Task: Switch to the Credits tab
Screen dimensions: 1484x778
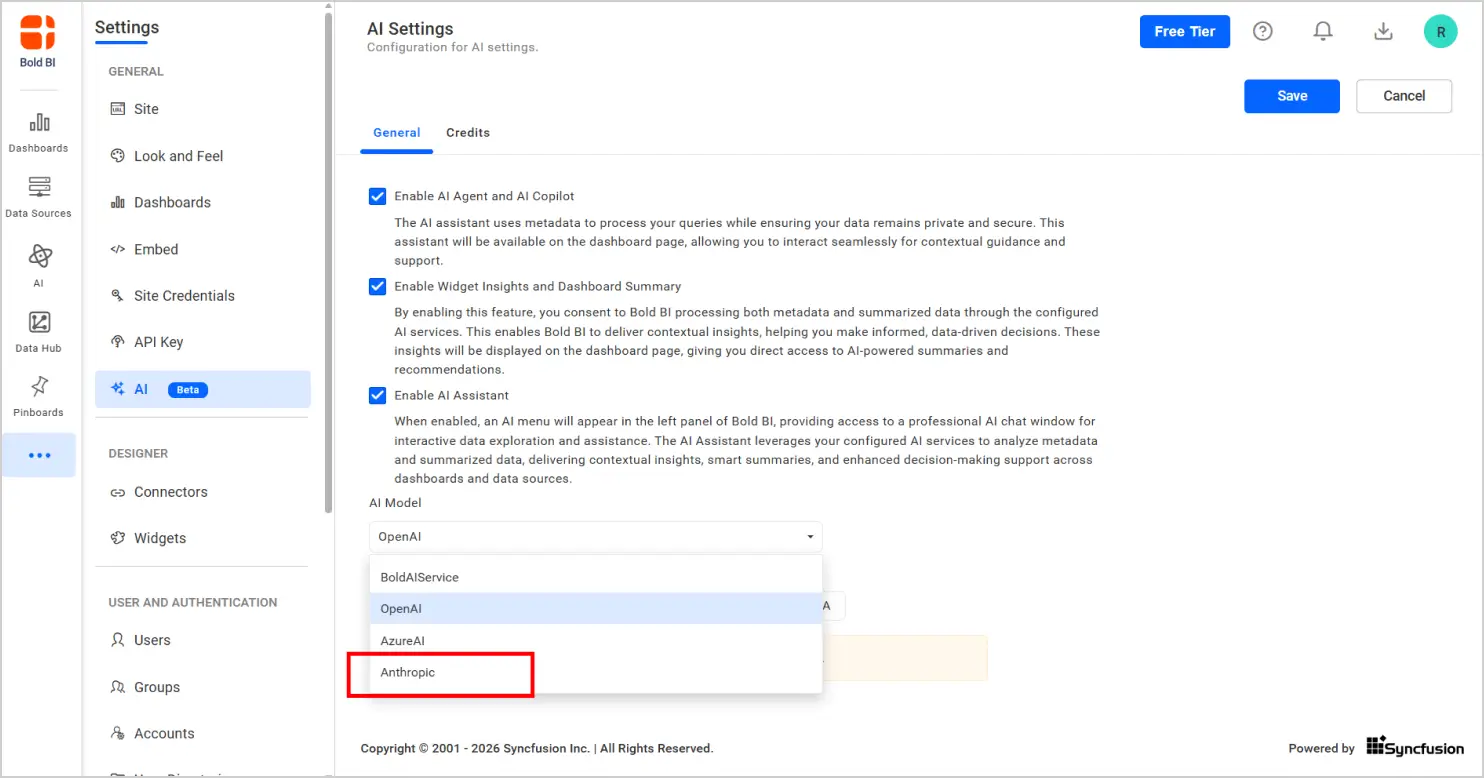Action: (x=468, y=132)
